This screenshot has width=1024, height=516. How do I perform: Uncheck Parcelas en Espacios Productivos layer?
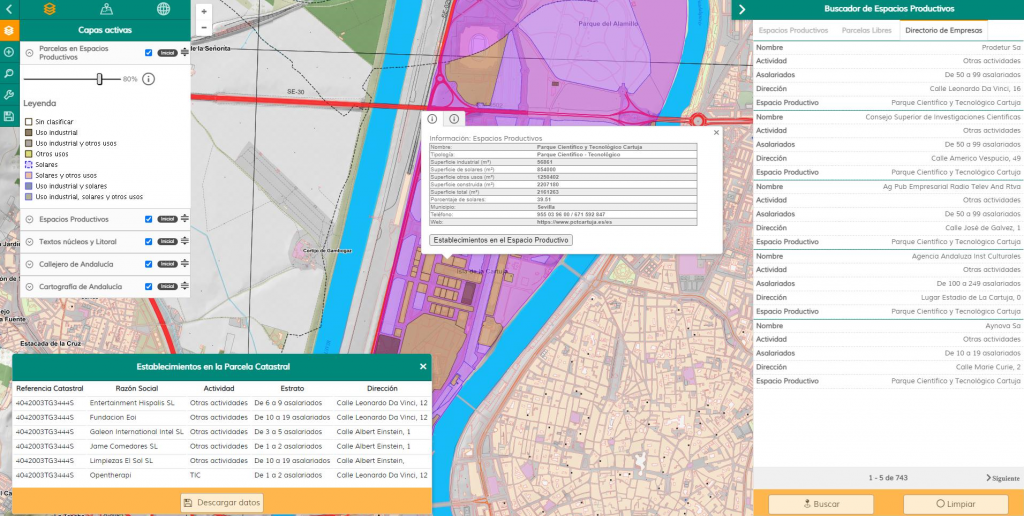[148, 53]
